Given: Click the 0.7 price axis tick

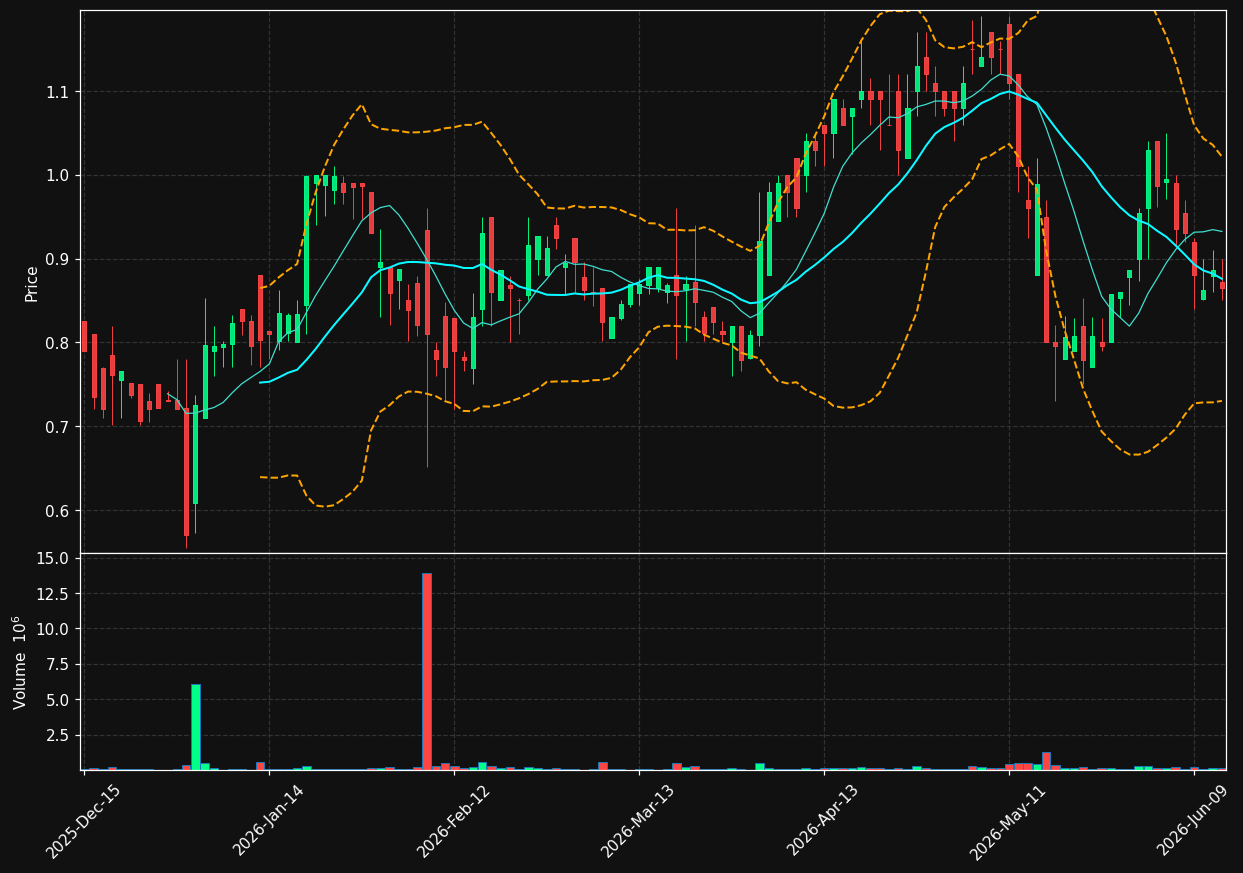Looking at the screenshot, I should 60,427.
